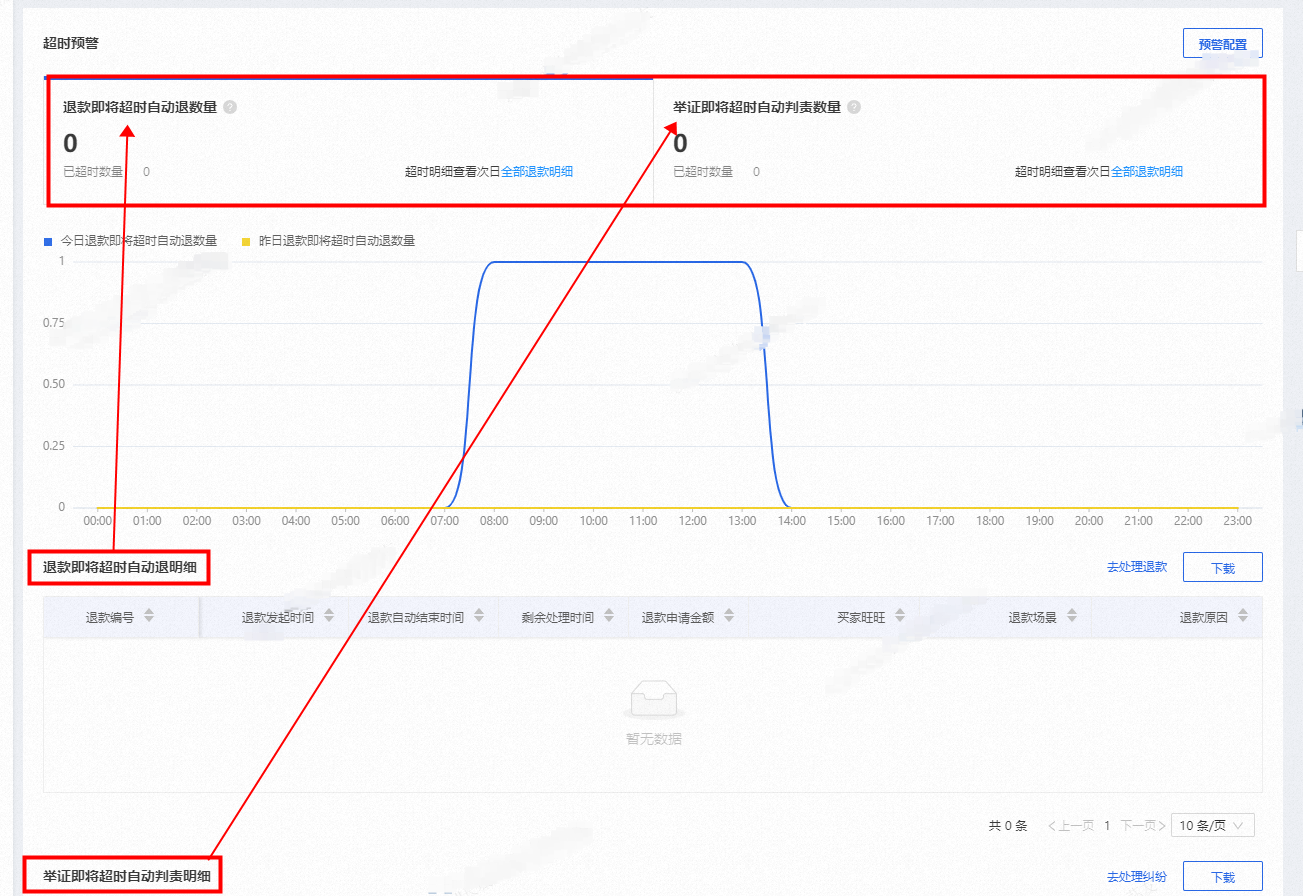
Task: Click 去处理退款 link
Action: 1137,567
